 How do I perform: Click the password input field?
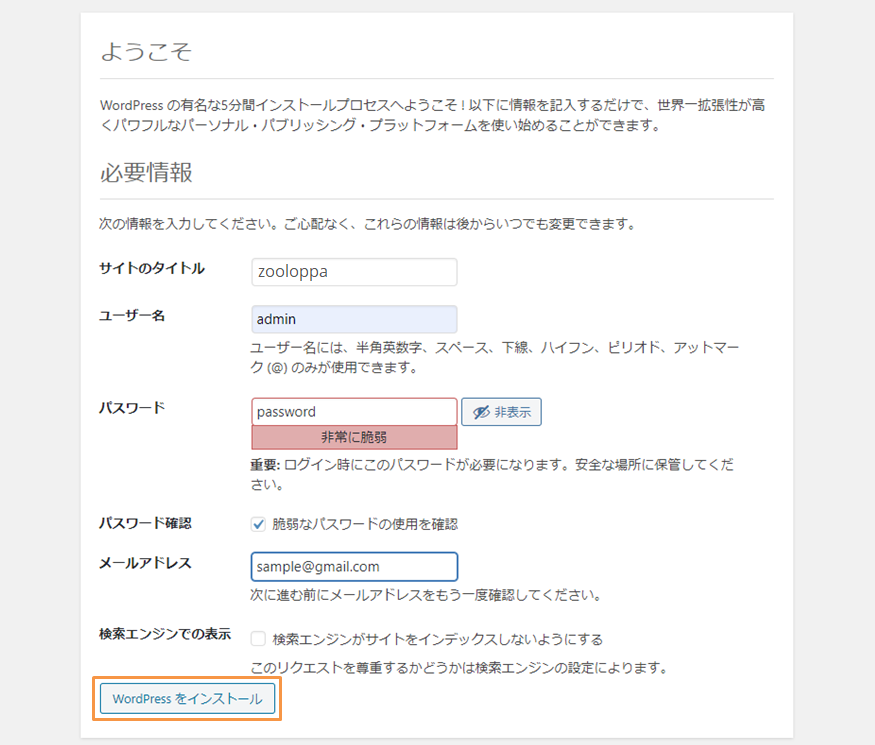click(354, 412)
